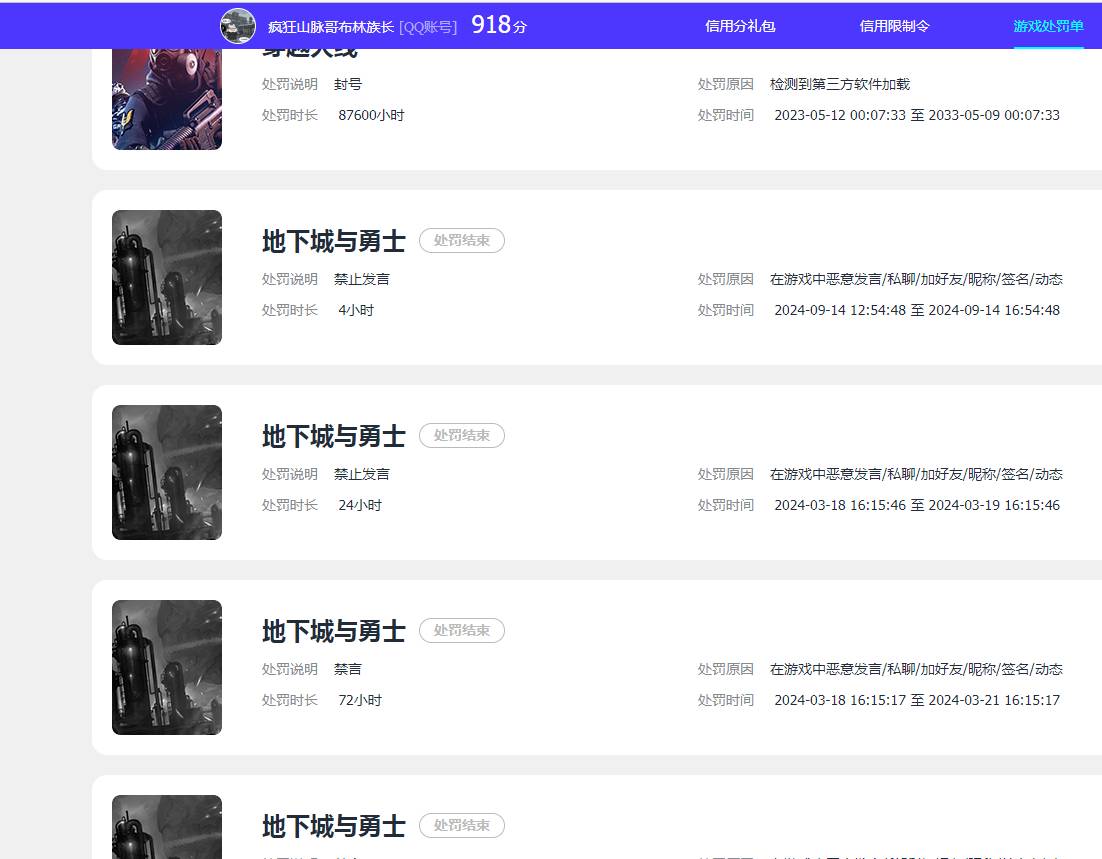Click the 地下城与勇士 title of the bottom record
This screenshot has height=859, width=1102.
[332, 826]
